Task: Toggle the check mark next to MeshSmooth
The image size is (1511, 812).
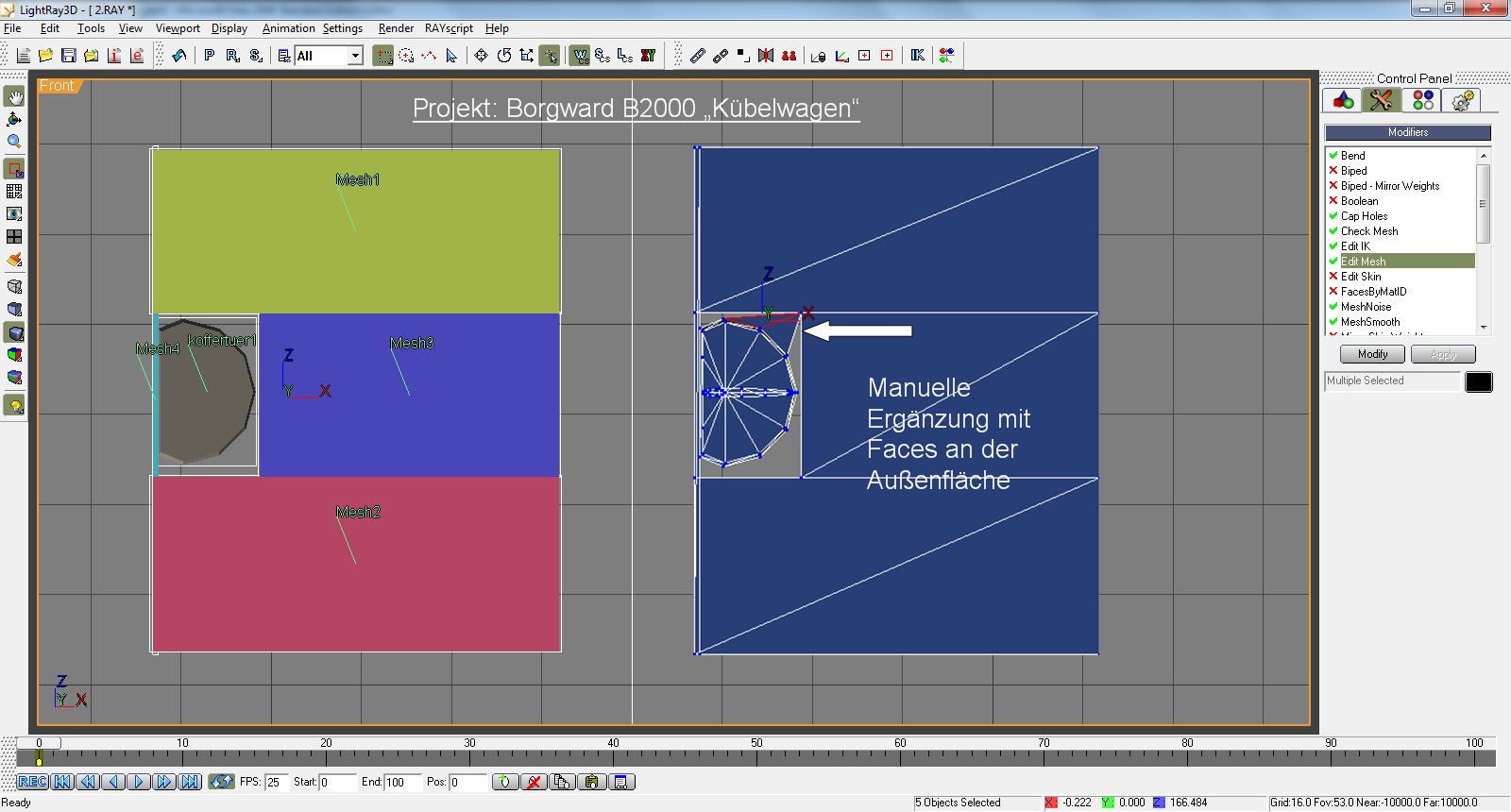Action: point(1333,322)
